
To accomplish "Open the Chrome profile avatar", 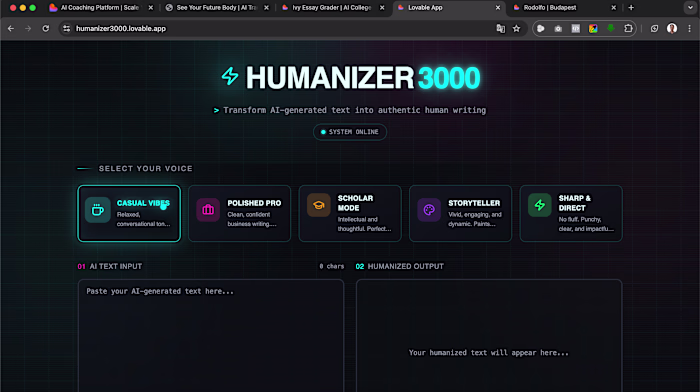I will click(672, 29).
